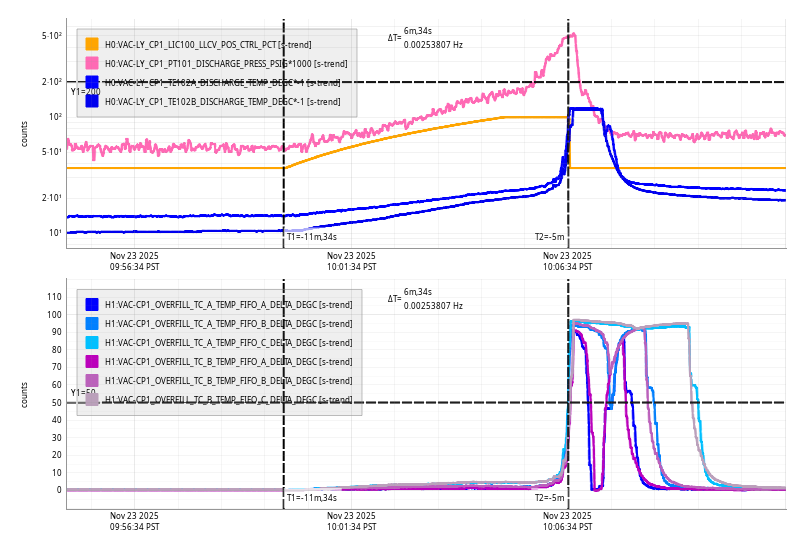
Task: Click the Y1=200 horizontal cursor label
Action: (x=85, y=92)
